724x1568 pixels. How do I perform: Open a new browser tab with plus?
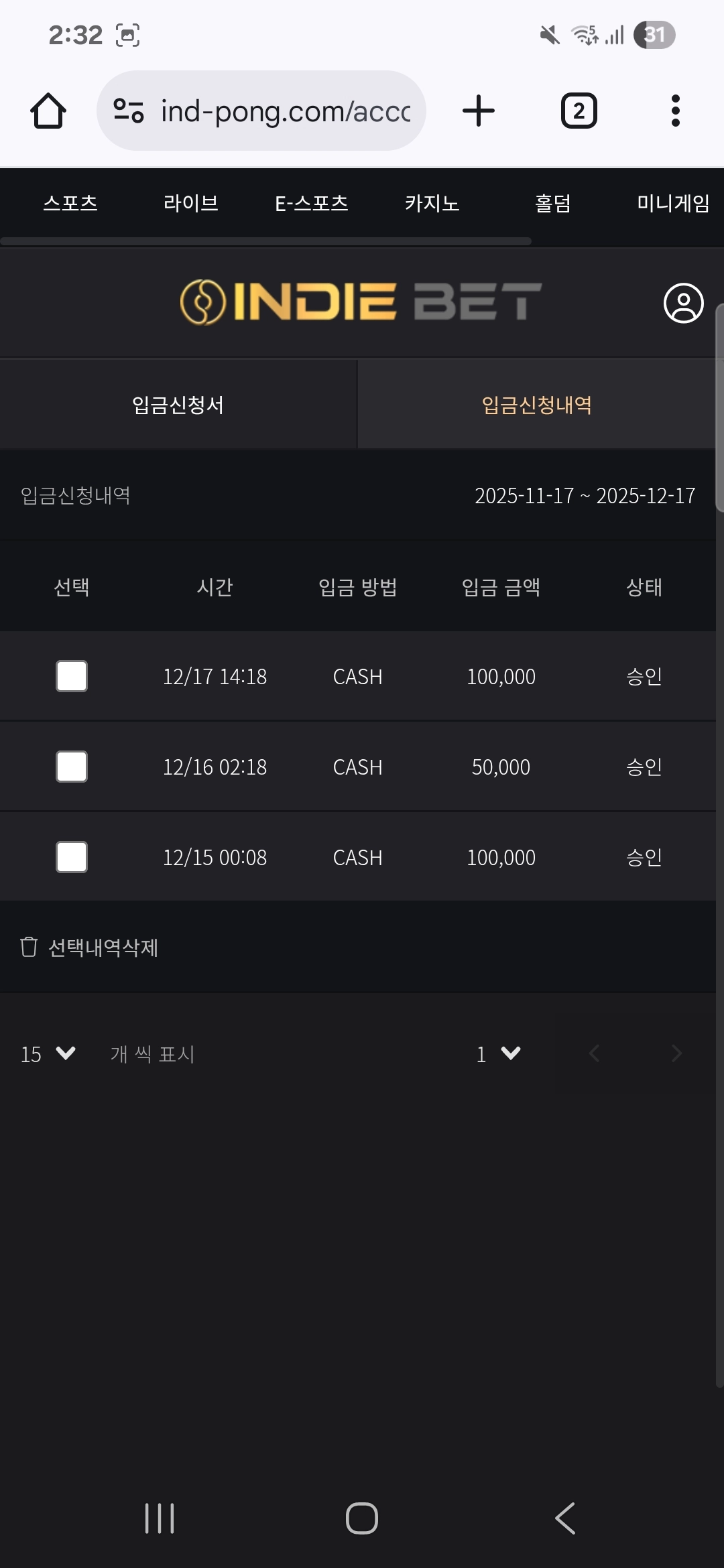coord(479,111)
